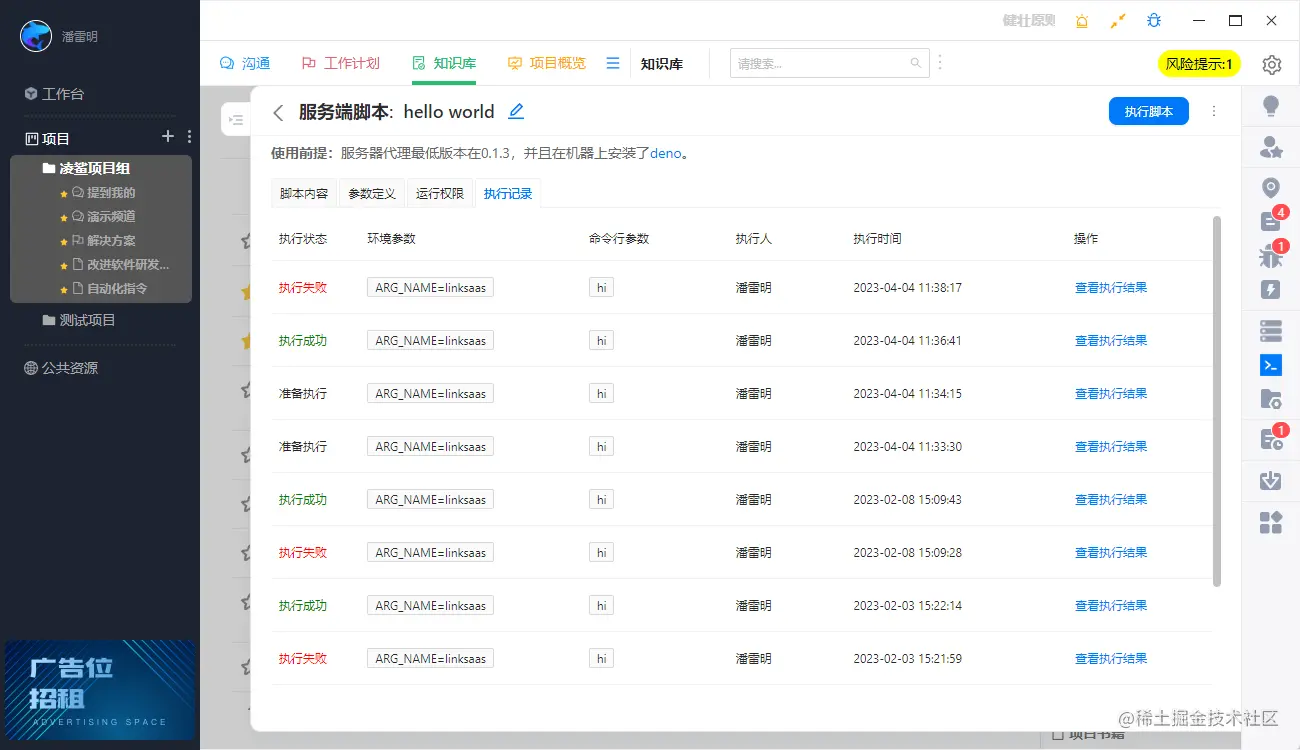Edit script name with the pencil icon

[x=516, y=112]
